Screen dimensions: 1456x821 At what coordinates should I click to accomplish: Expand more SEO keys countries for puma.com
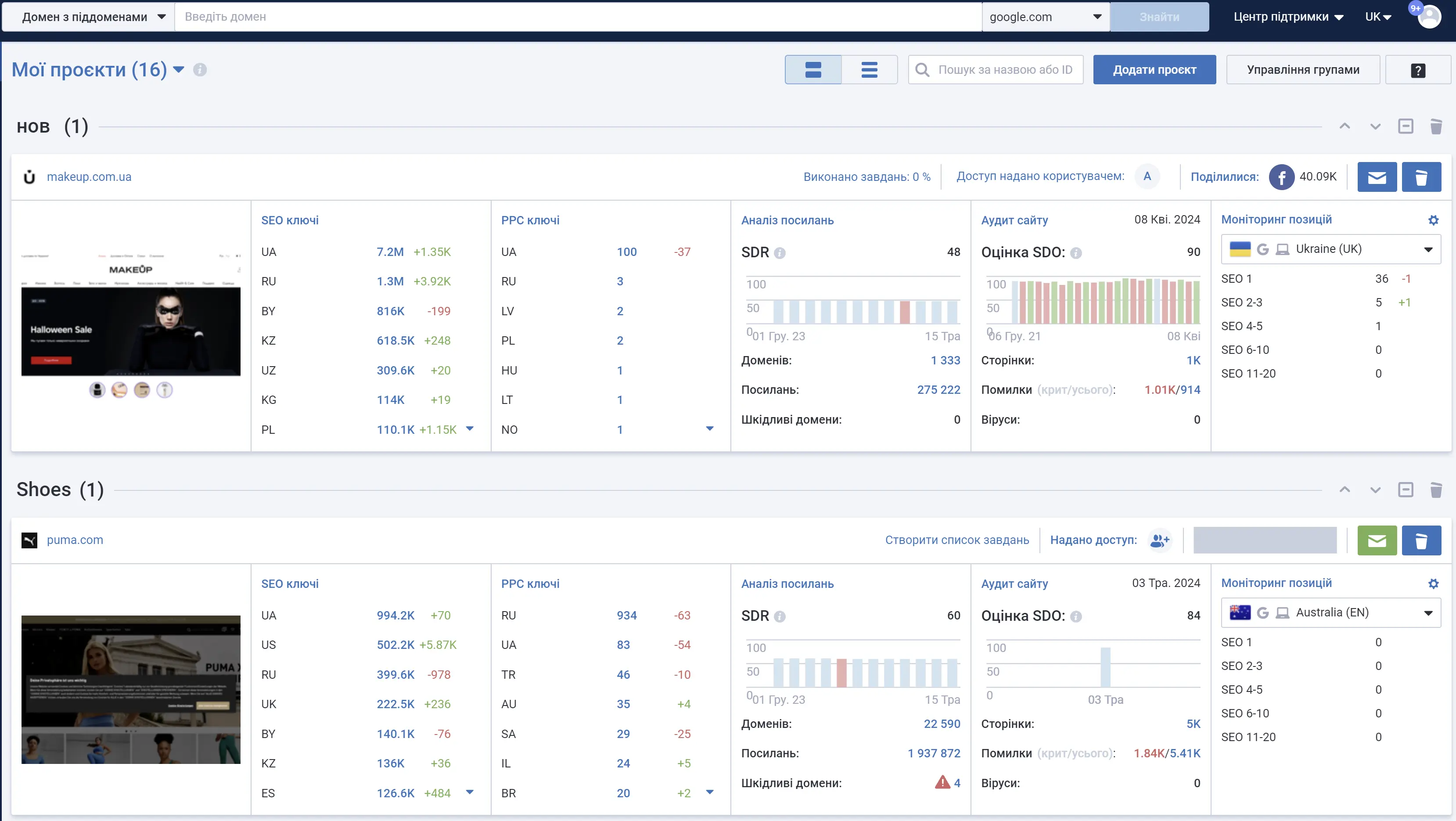(469, 792)
